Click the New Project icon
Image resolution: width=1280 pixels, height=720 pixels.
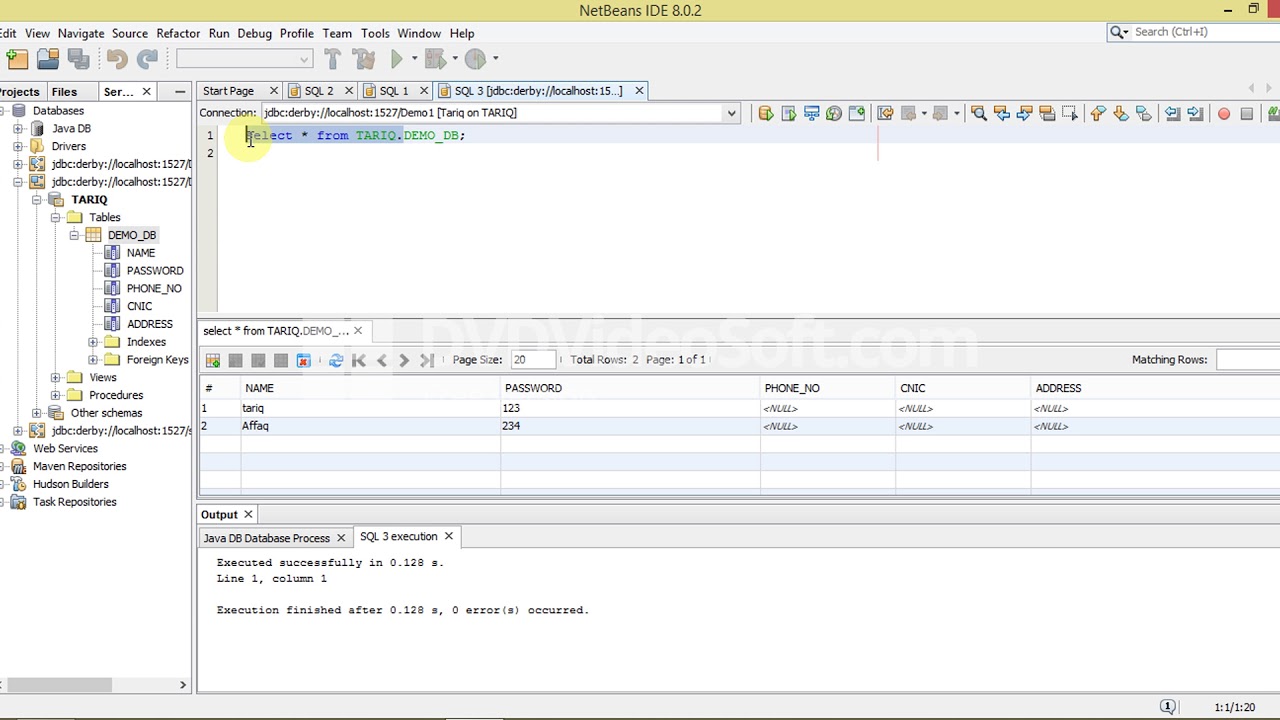[17, 59]
